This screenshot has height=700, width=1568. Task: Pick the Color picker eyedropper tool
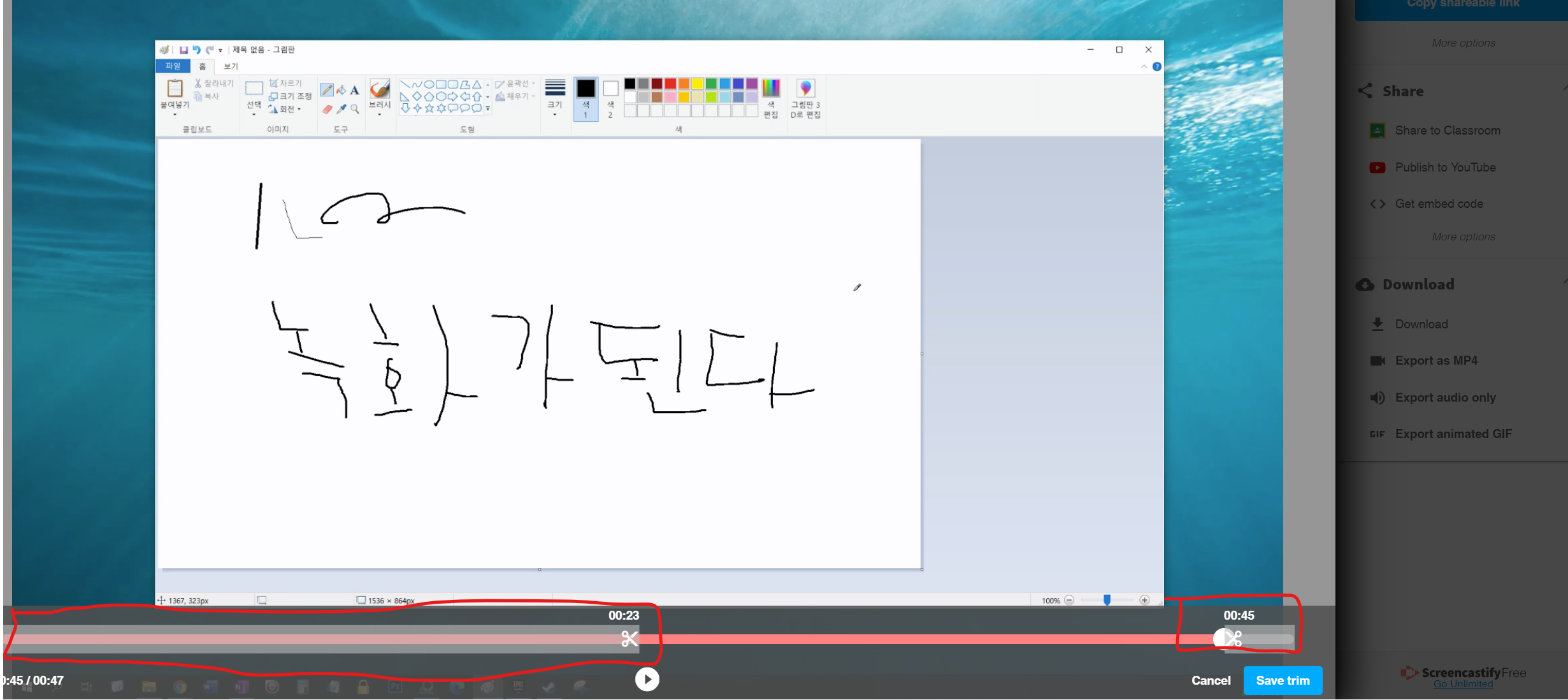[341, 109]
